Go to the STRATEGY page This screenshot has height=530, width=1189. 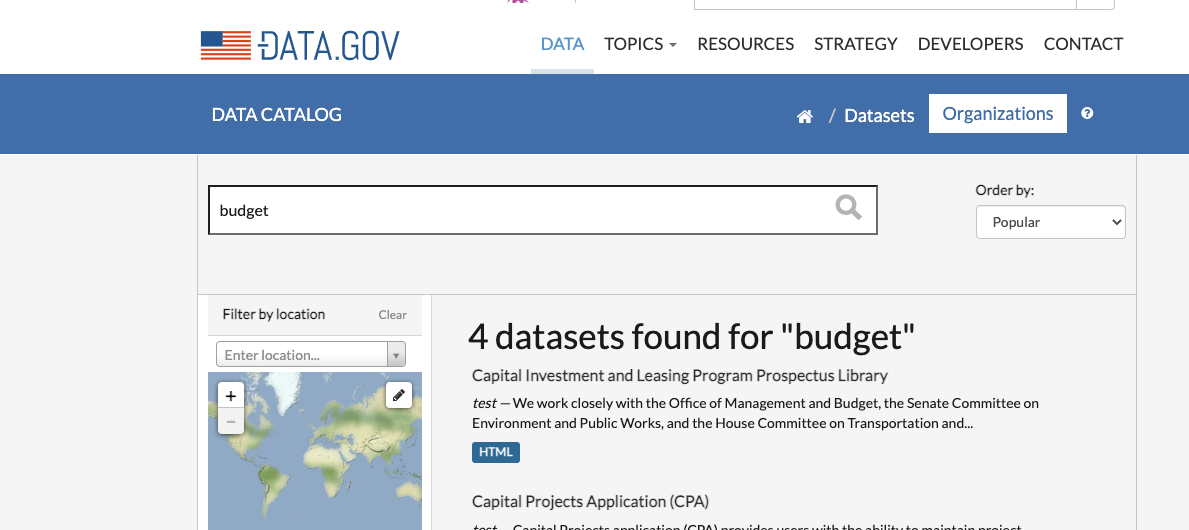point(855,44)
